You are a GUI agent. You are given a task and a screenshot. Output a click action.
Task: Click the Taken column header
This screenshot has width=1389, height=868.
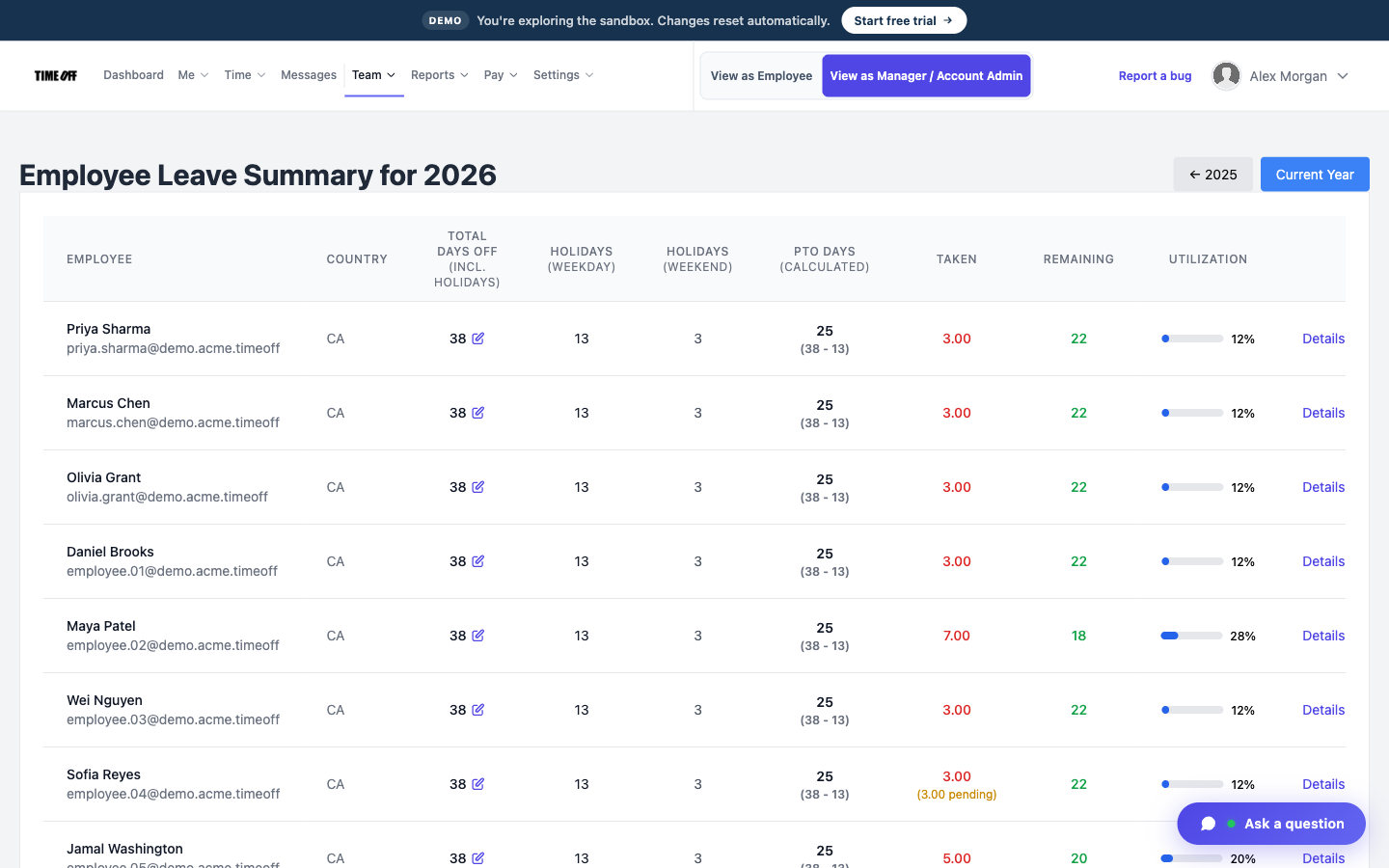coord(957,259)
